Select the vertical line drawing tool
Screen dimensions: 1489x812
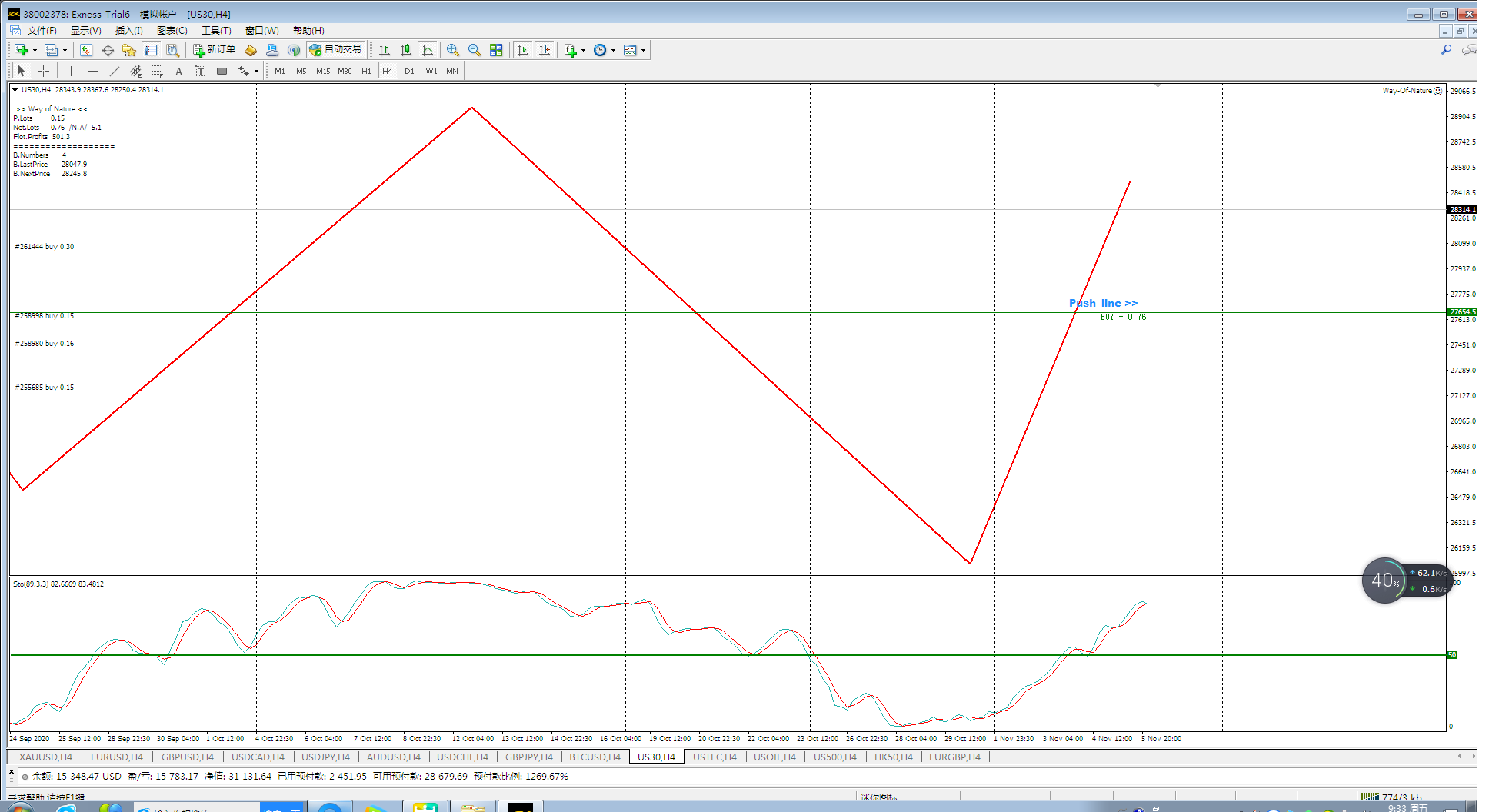71,72
